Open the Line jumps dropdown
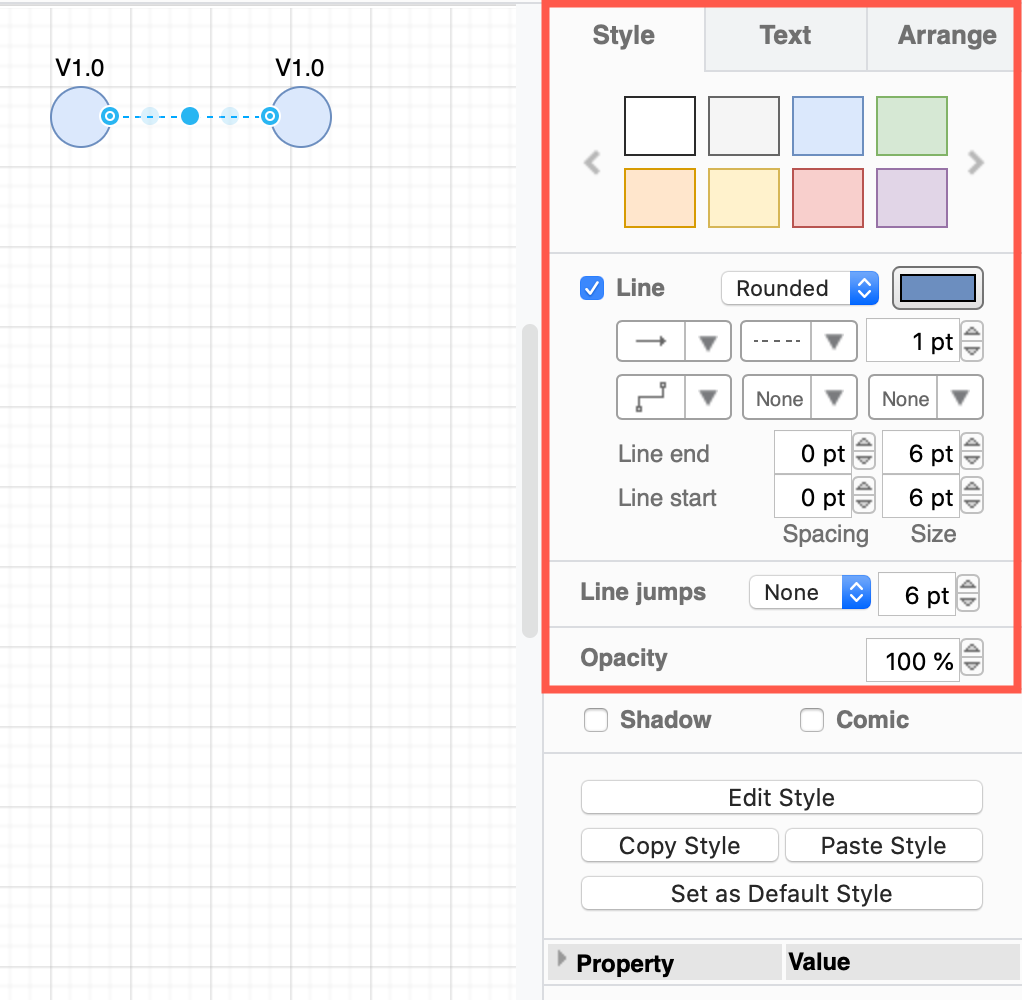 click(809, 592)
